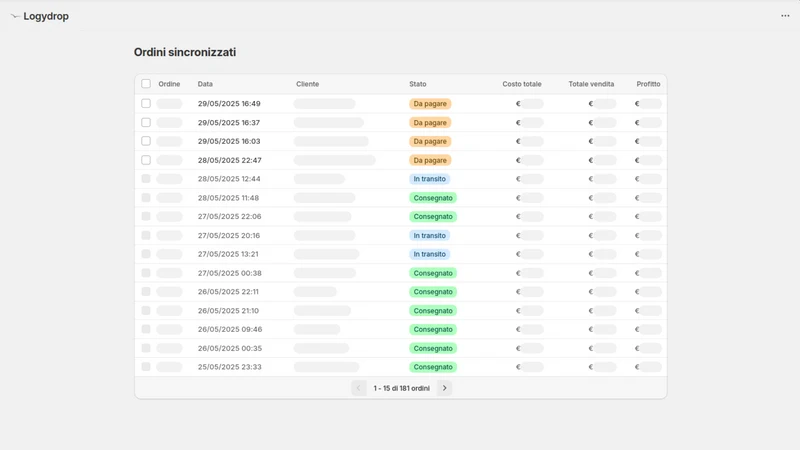Check the order dated 29/05/2025 16:03
The width and height of the screenshot is (800, 450).
click(x=146, y=141)
